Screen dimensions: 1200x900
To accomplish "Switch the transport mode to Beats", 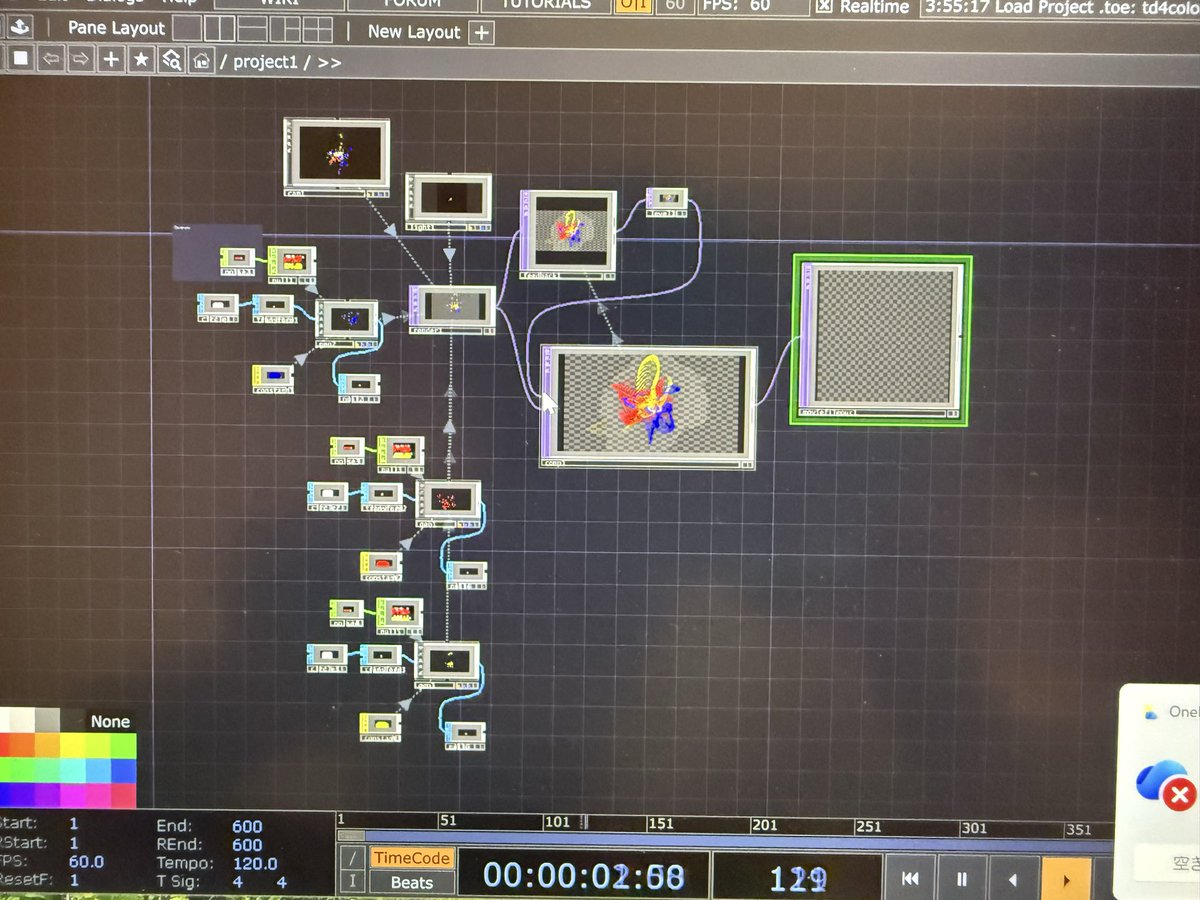I will pyautogui.click(x=411, y=883).
